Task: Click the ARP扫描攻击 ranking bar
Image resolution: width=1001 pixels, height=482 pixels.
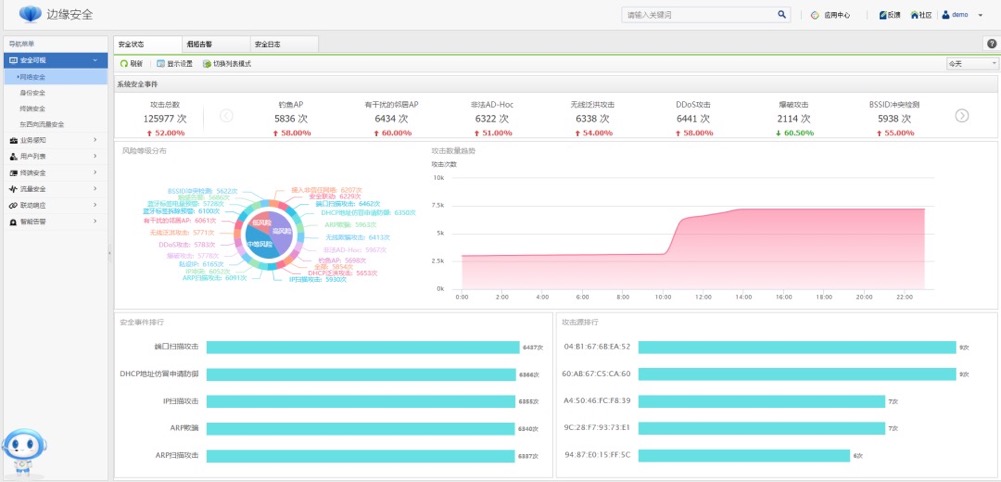Action: (x=360, y=456)
